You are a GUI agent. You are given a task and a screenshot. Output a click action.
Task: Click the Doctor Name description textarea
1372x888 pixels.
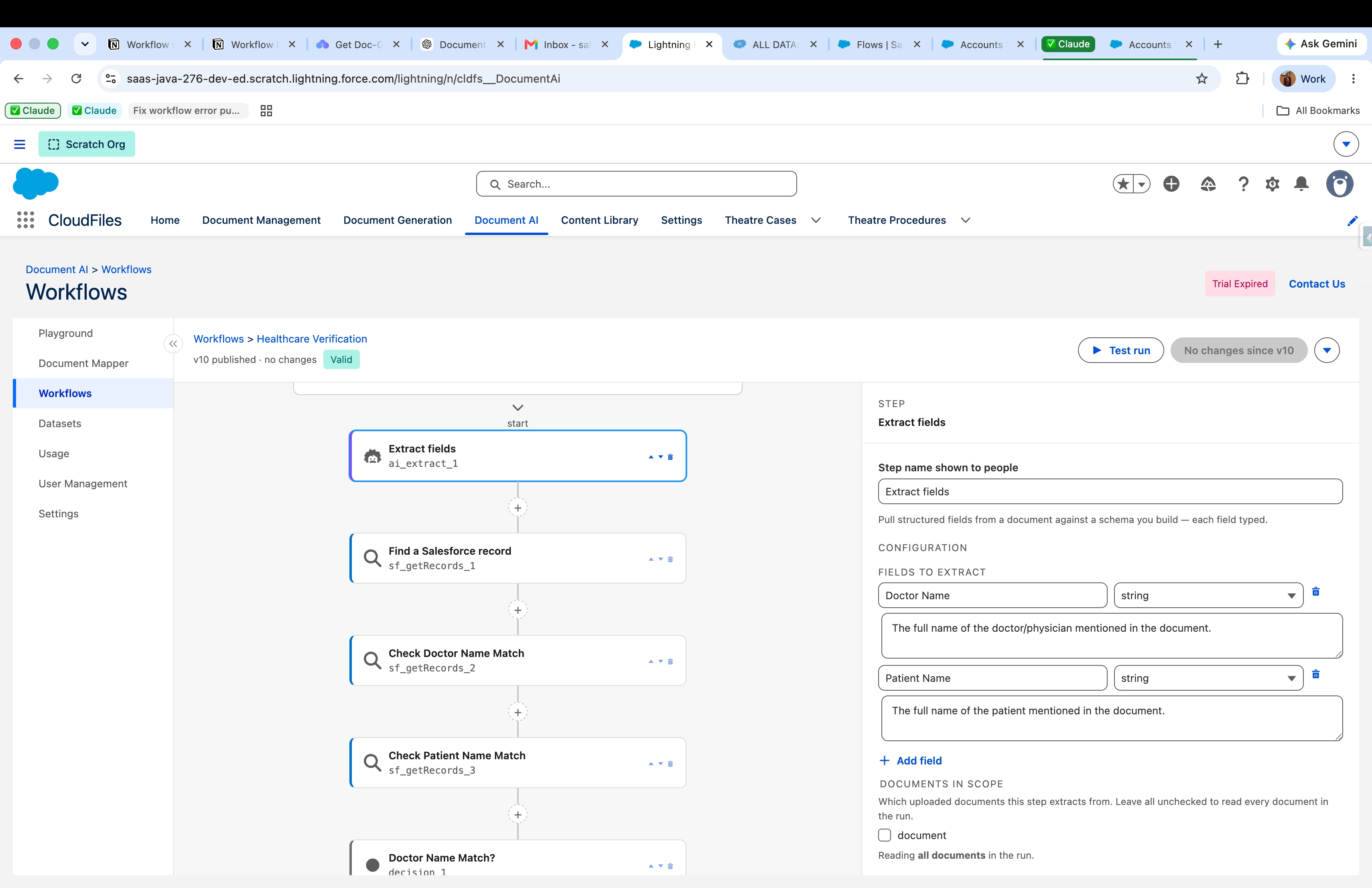tap(1111, 635)
